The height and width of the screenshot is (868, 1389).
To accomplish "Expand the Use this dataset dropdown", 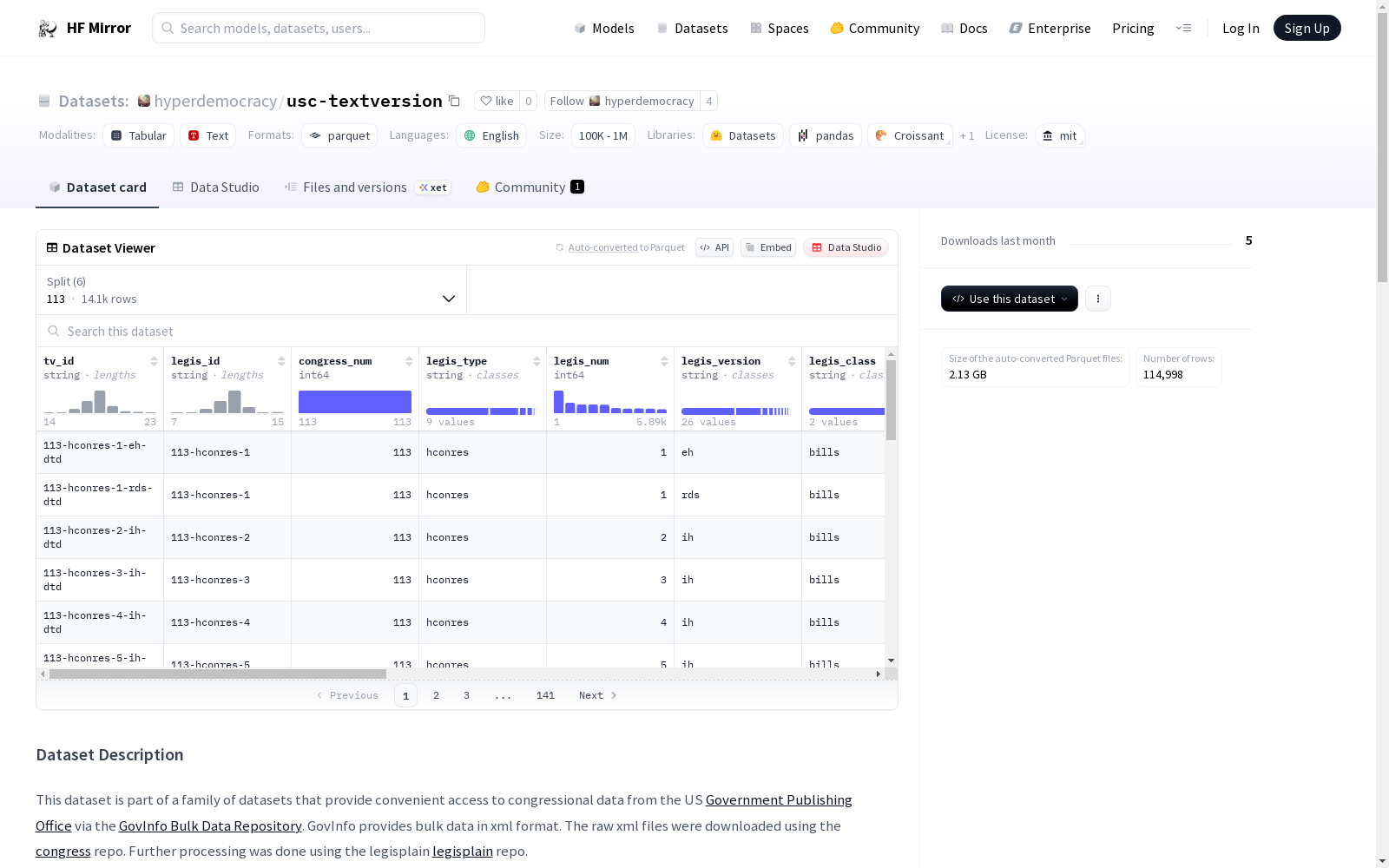I will [x=1010, y=299].
